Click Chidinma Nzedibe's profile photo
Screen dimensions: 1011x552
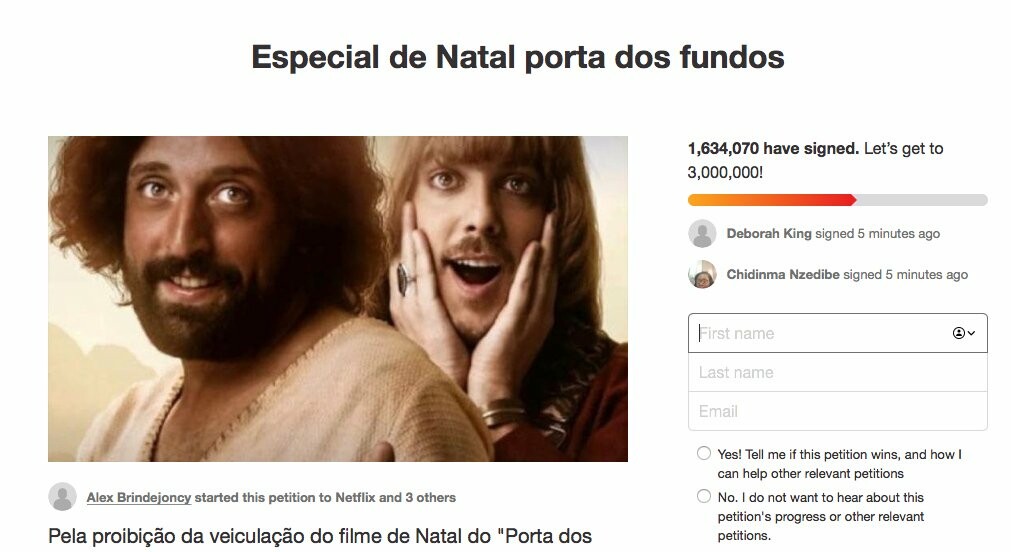(x=702, y=274)
